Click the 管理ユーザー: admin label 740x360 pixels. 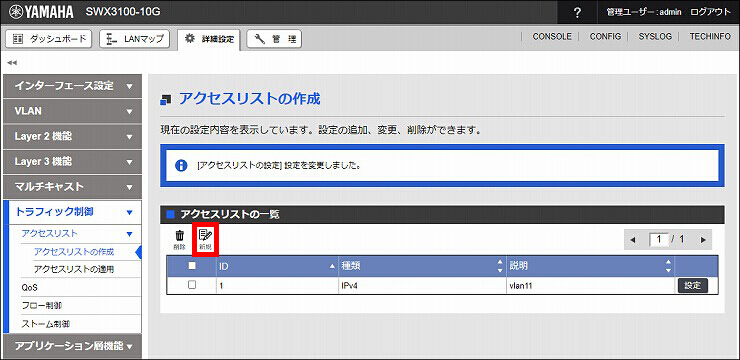point(643,12)
